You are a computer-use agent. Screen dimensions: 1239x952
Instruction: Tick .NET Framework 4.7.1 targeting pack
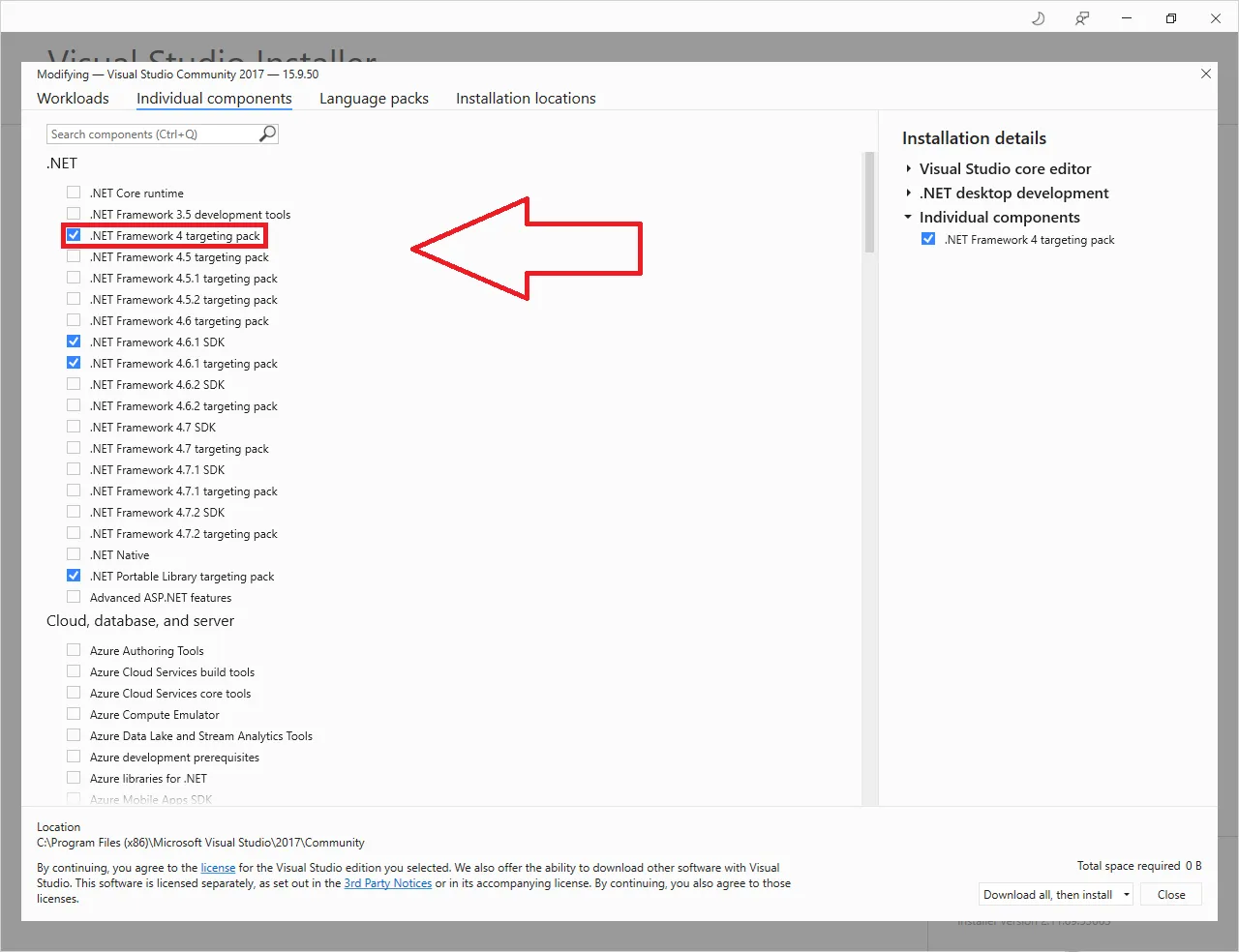74,491
